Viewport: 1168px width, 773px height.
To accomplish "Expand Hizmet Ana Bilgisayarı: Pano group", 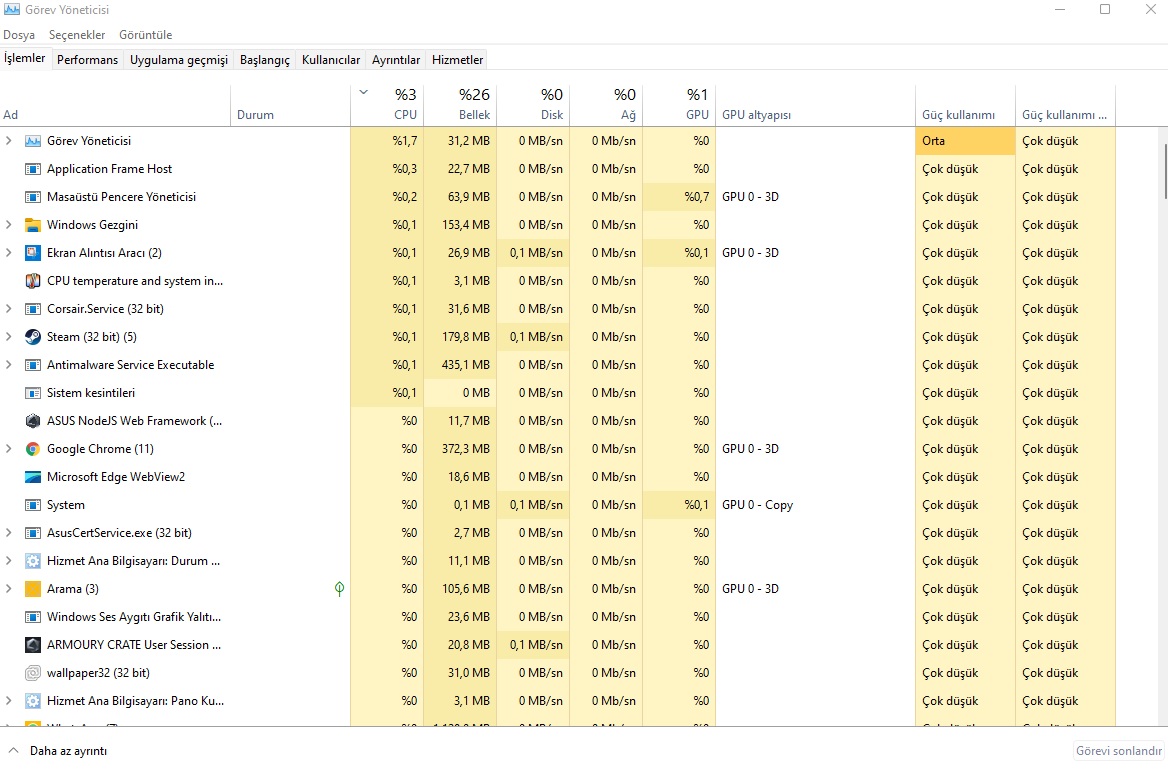I will [x=9, y=701].
